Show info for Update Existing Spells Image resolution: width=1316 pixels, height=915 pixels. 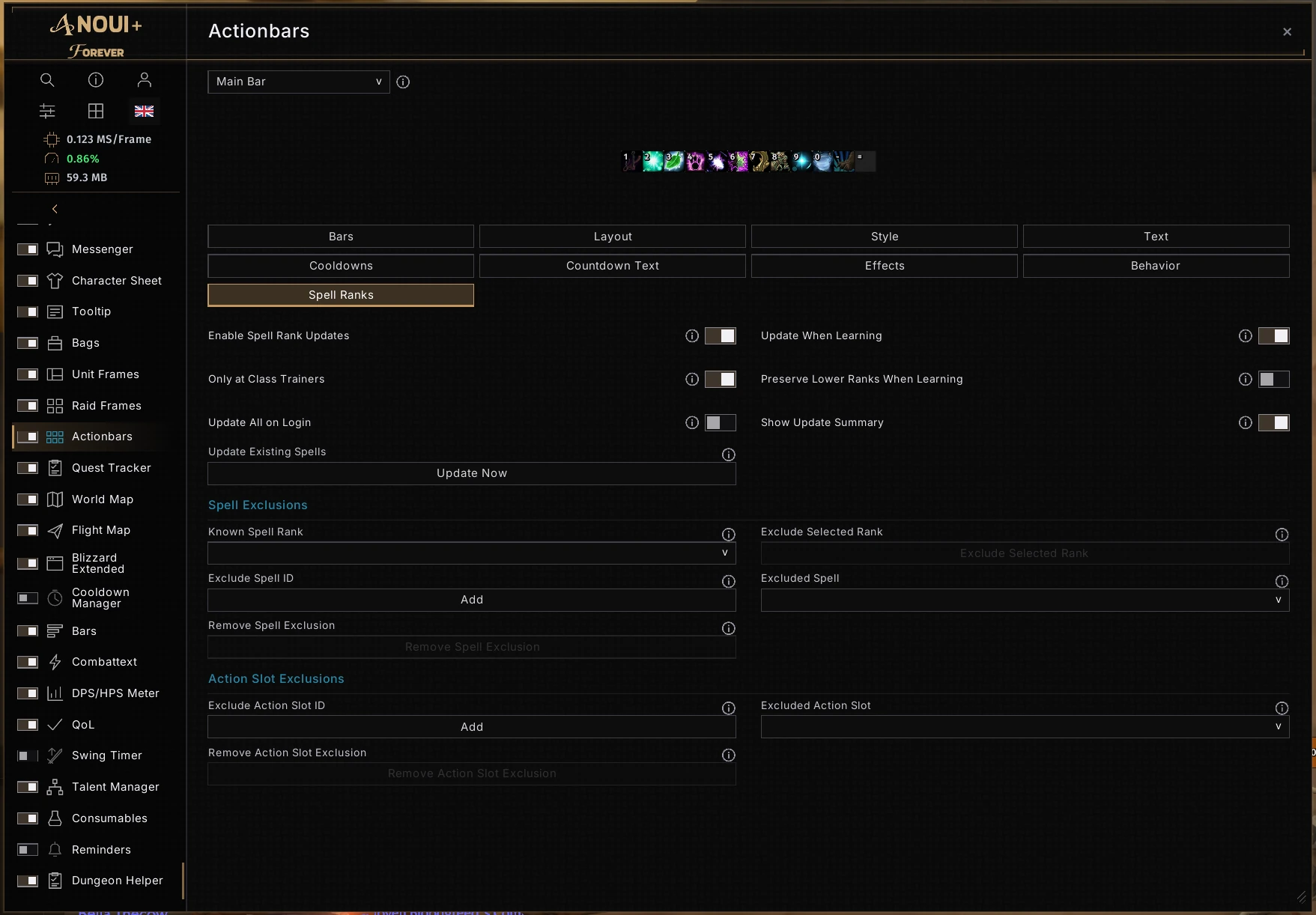coord(728,455)
